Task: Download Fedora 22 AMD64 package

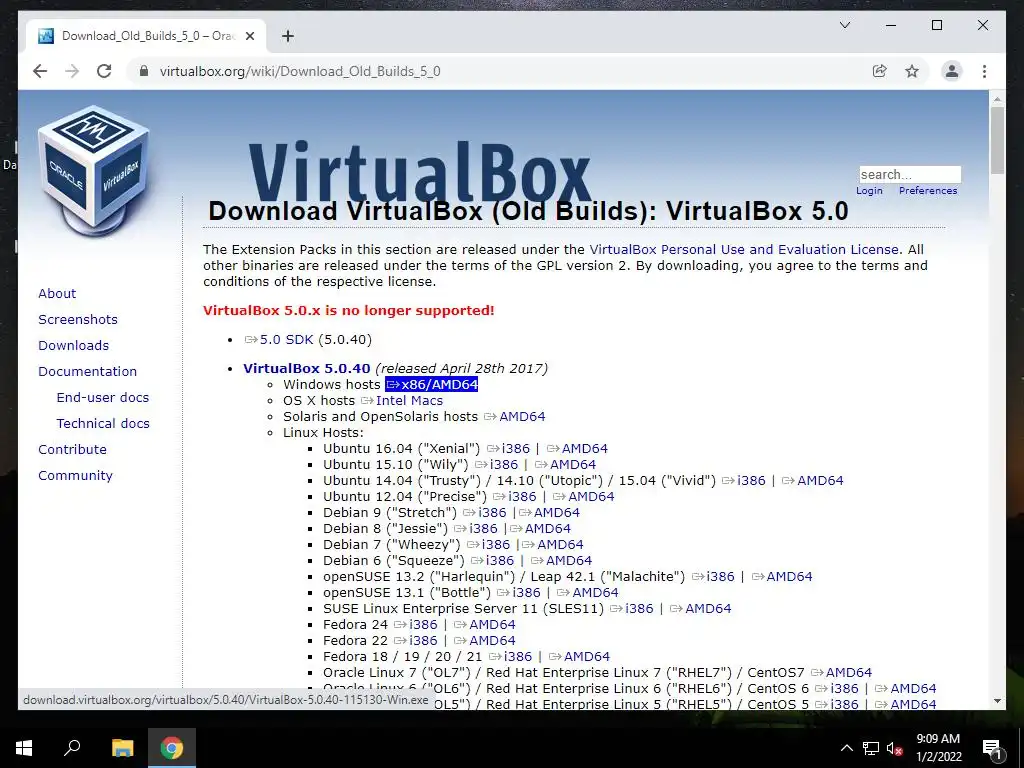Action: click(x=485, y=641)
